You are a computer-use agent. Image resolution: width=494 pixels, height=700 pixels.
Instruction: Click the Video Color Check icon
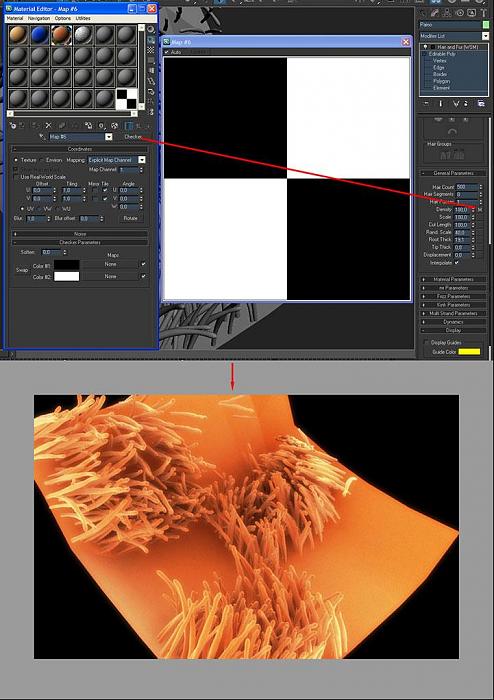151,71
